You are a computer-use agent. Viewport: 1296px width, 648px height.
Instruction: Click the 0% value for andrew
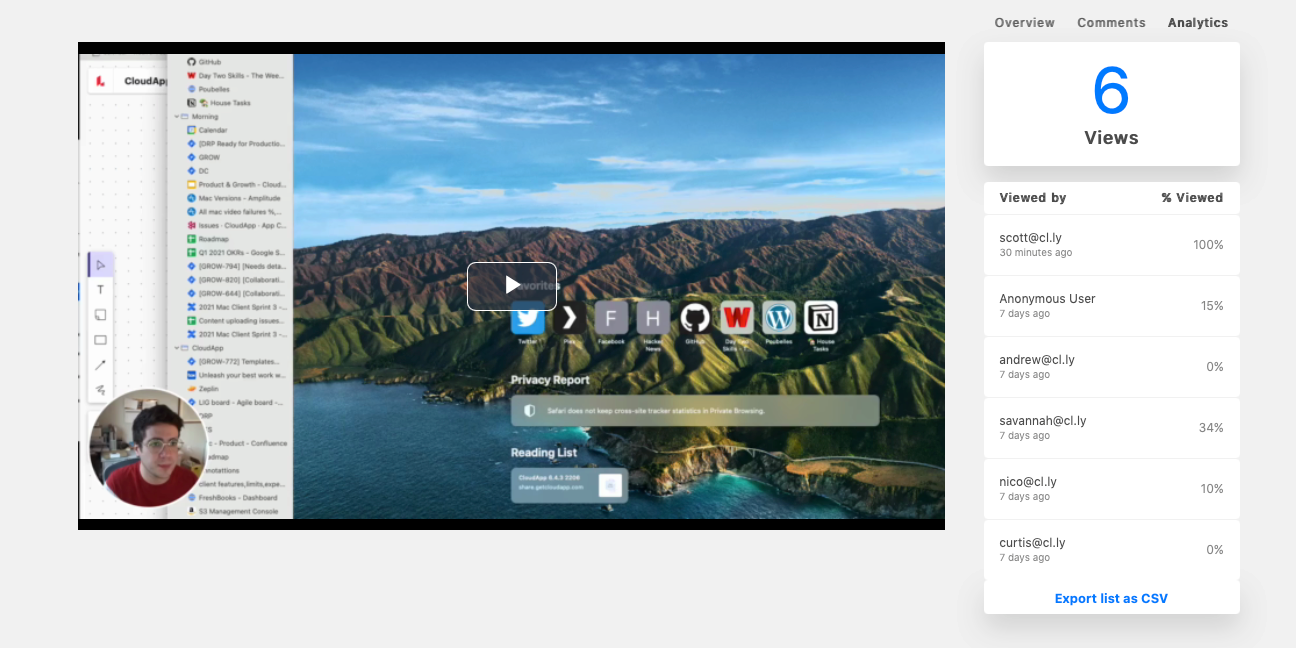point(1215,367)
